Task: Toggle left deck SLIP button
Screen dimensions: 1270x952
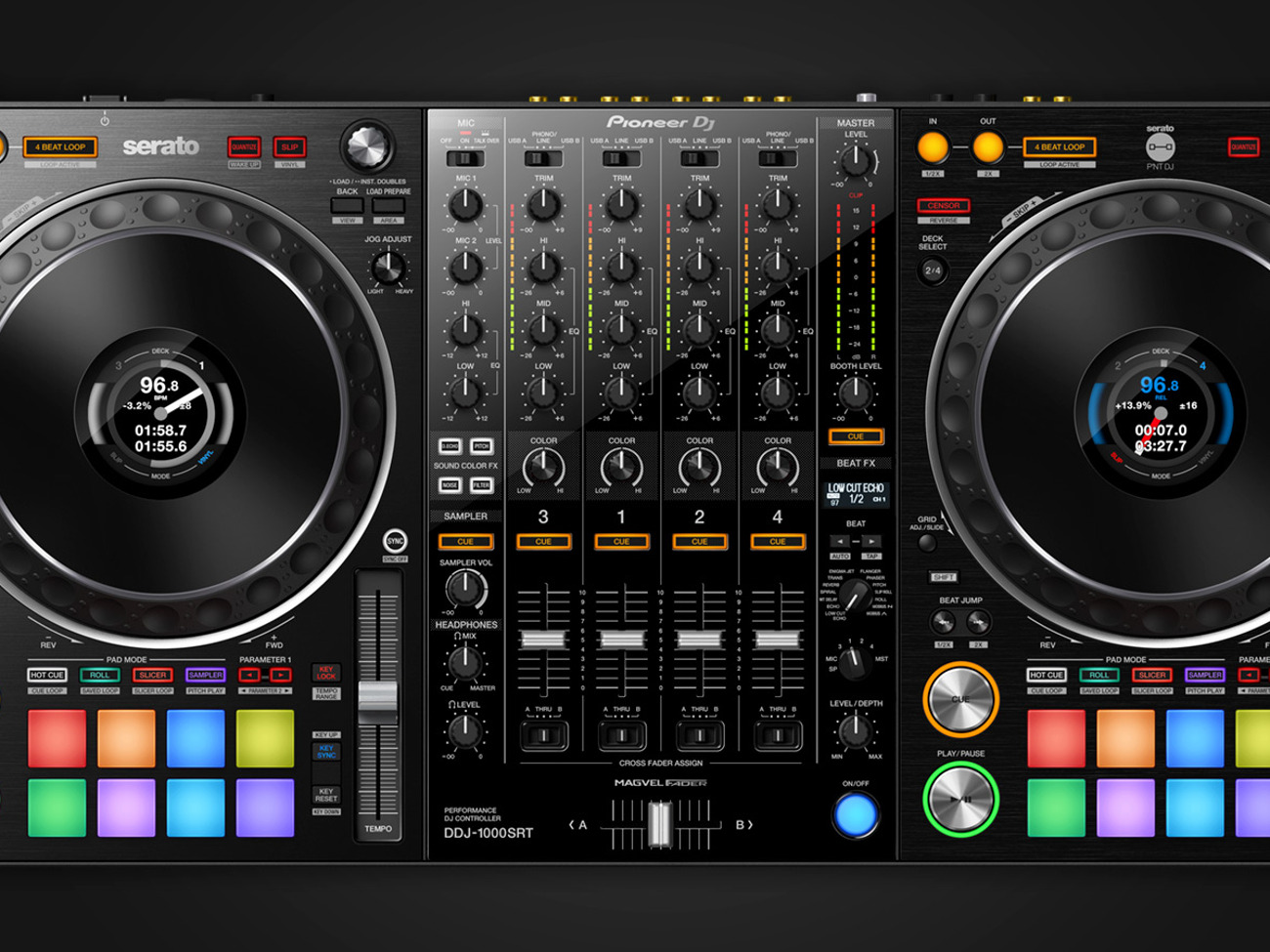Action: (289, 147)
